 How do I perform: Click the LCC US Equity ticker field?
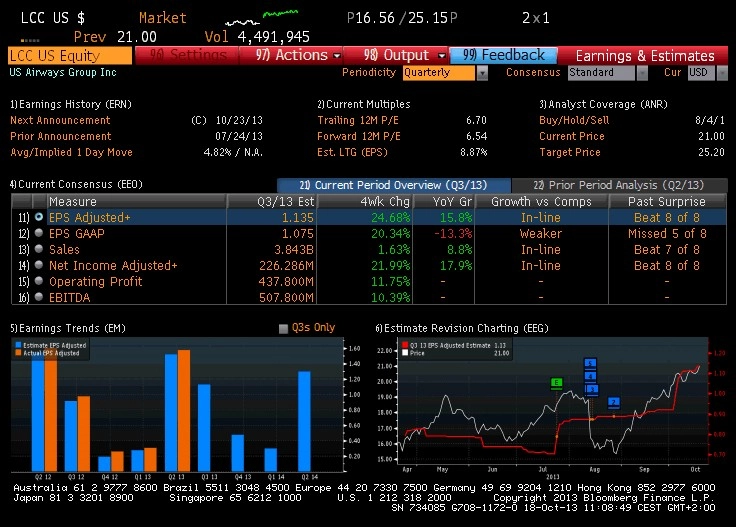pos(70,55)
